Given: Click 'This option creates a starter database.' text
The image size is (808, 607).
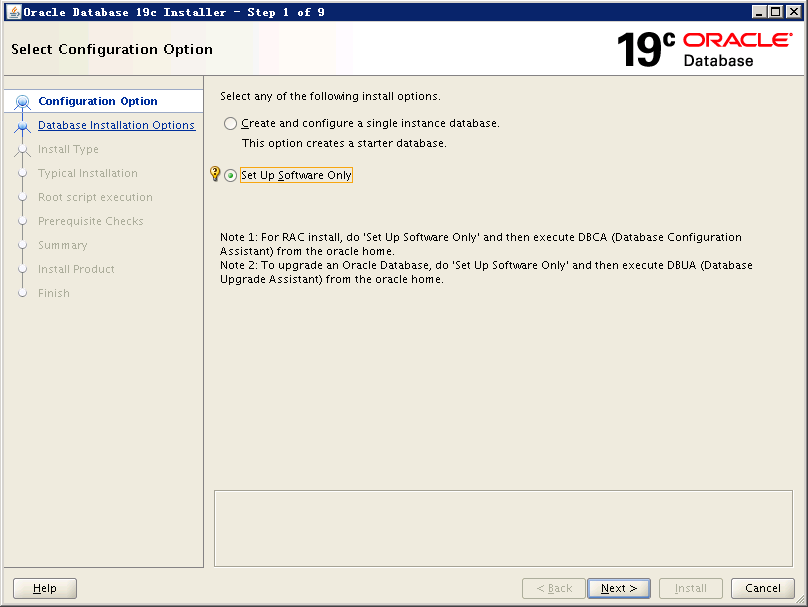Looking at the screenshot, I should 344,143.
